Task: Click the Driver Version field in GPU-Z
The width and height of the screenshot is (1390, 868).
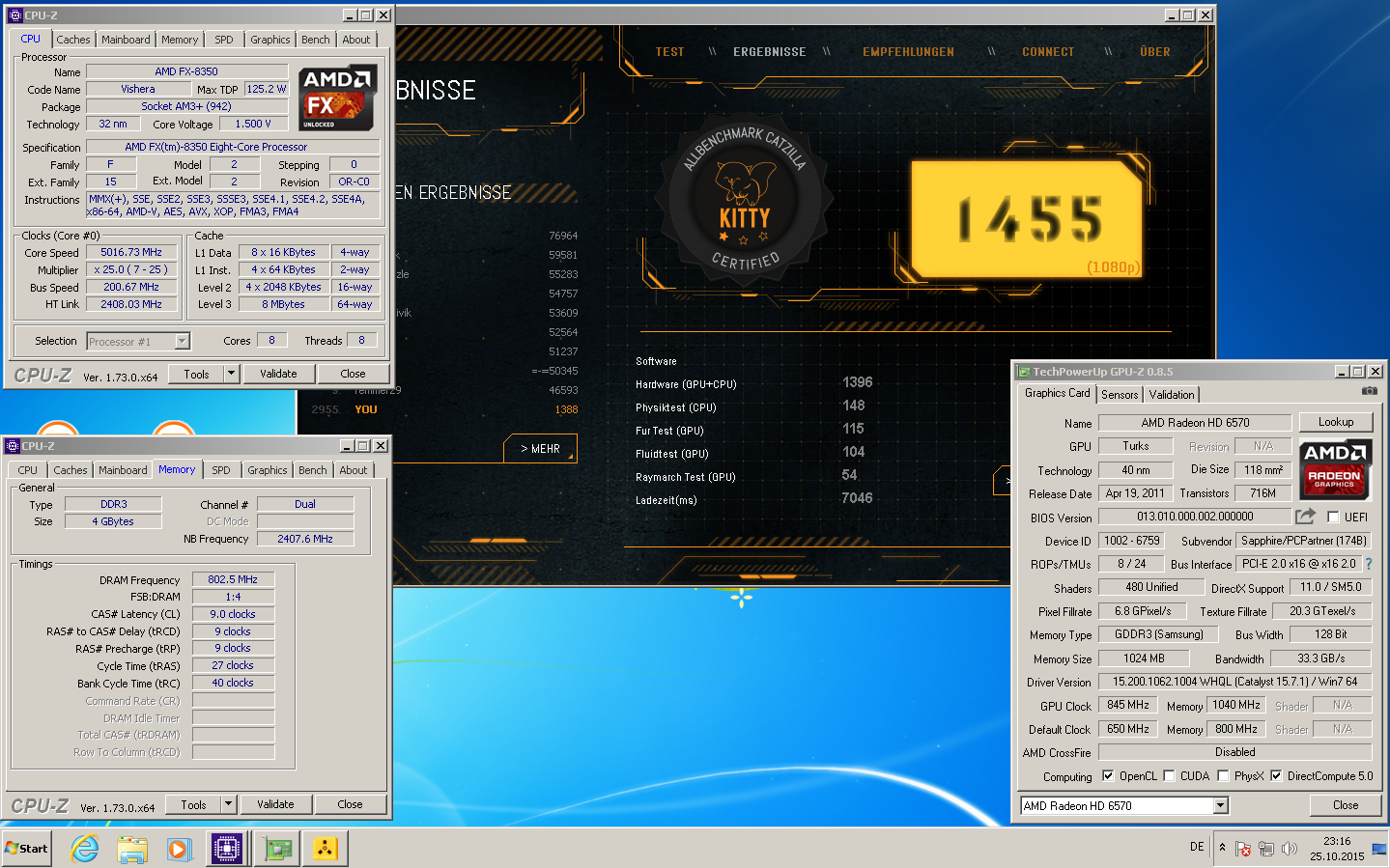Action: [1234, 682]
